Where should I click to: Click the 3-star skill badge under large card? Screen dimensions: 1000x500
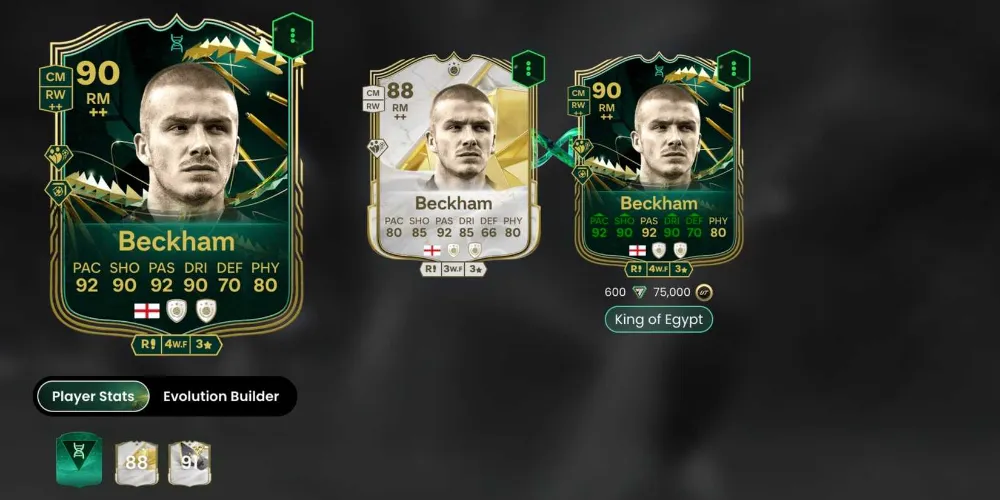click(x=205, y=345)
